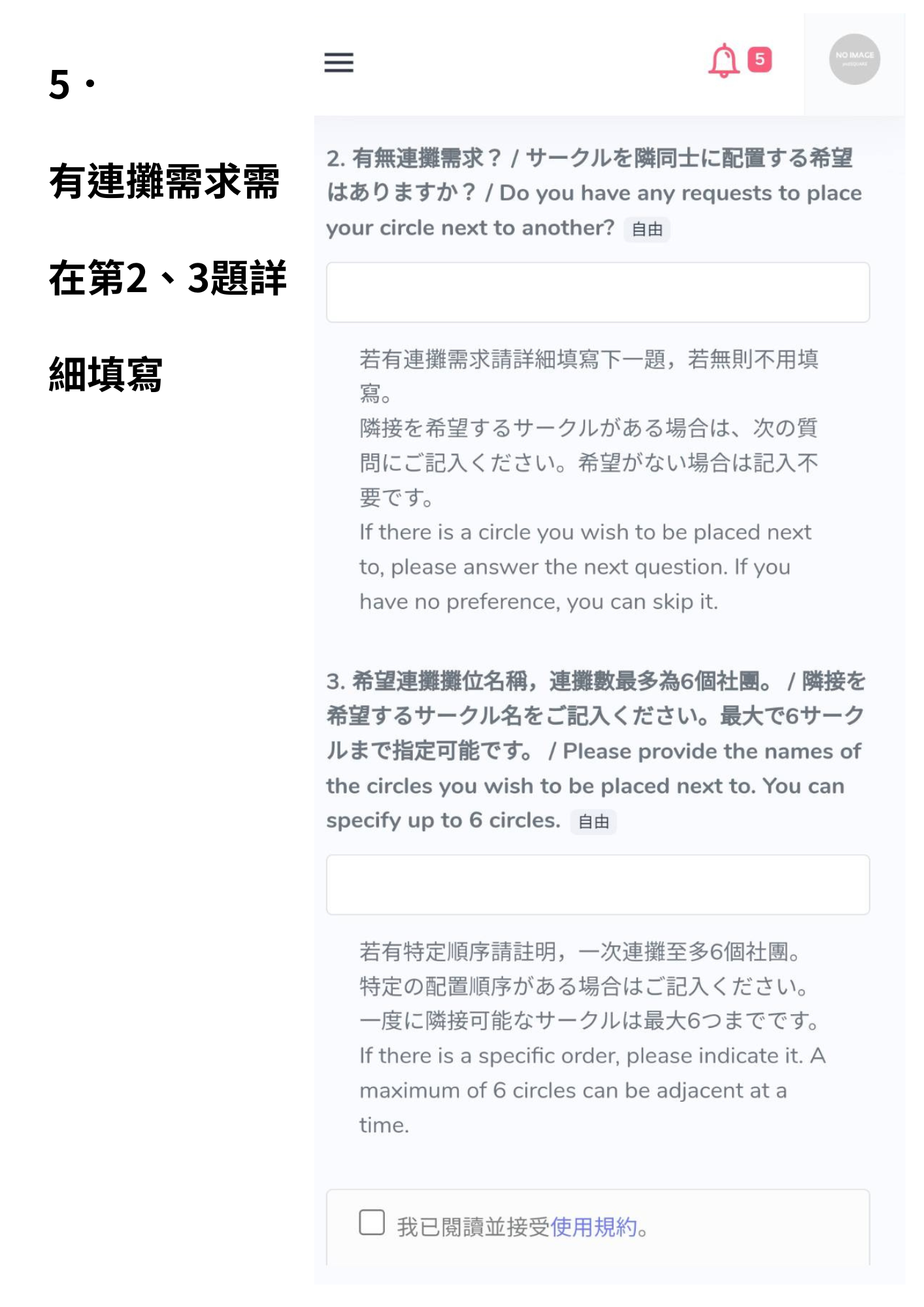Tick the 我已閱讀並接受 checkbox
The width and height of the screenshot is (924, 1307).
click(x=372, y=1222)
